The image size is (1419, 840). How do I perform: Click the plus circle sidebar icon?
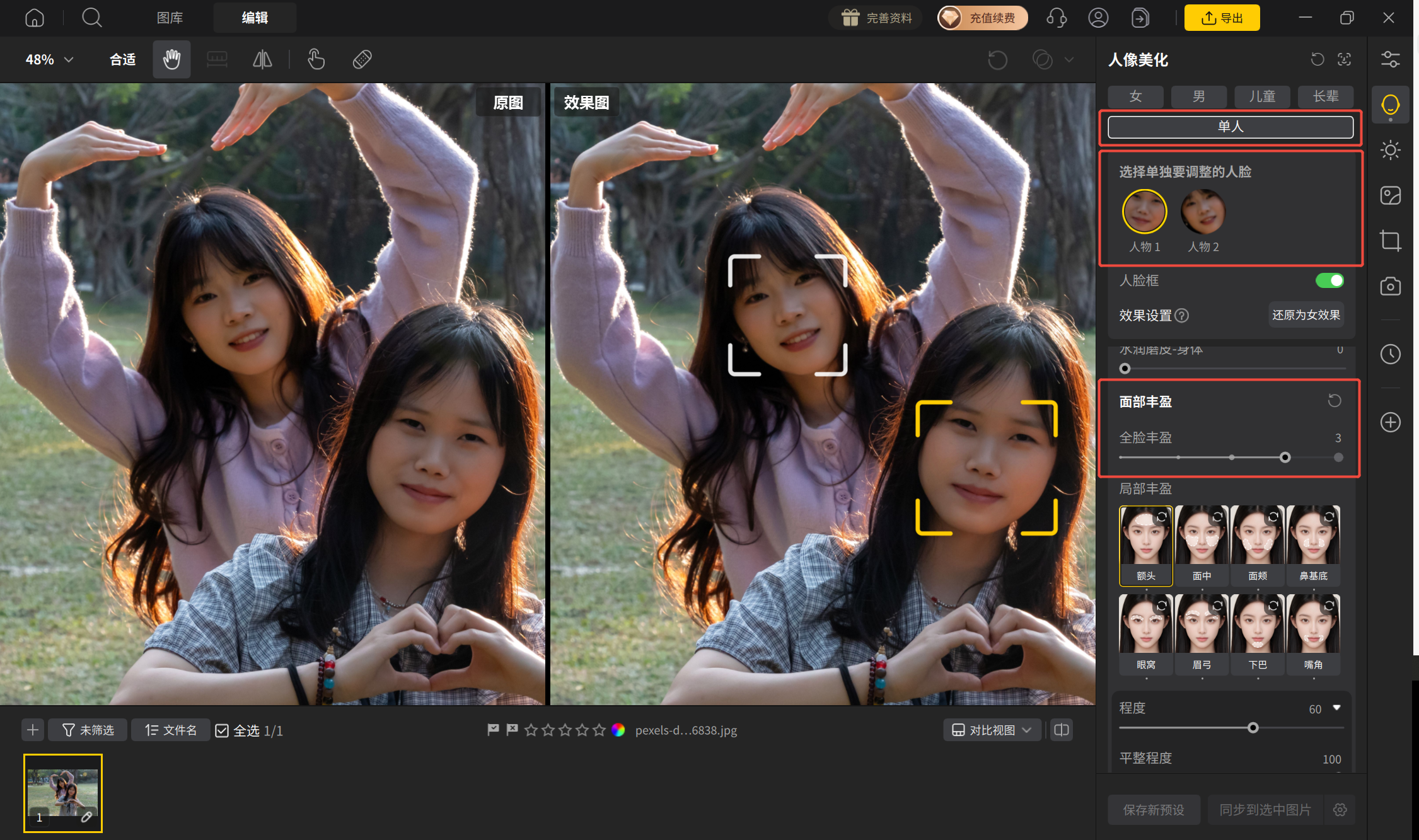click(x=1390, y=422)
